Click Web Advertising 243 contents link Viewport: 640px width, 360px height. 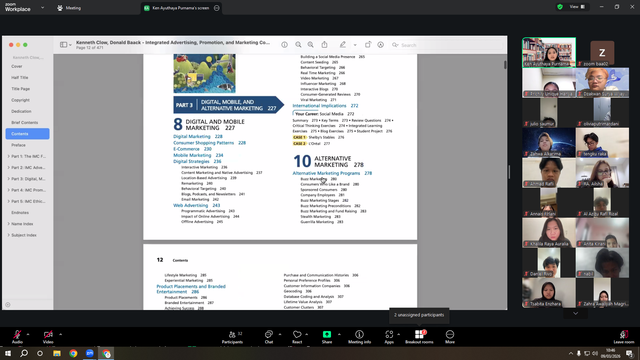(x=196, y=205)
